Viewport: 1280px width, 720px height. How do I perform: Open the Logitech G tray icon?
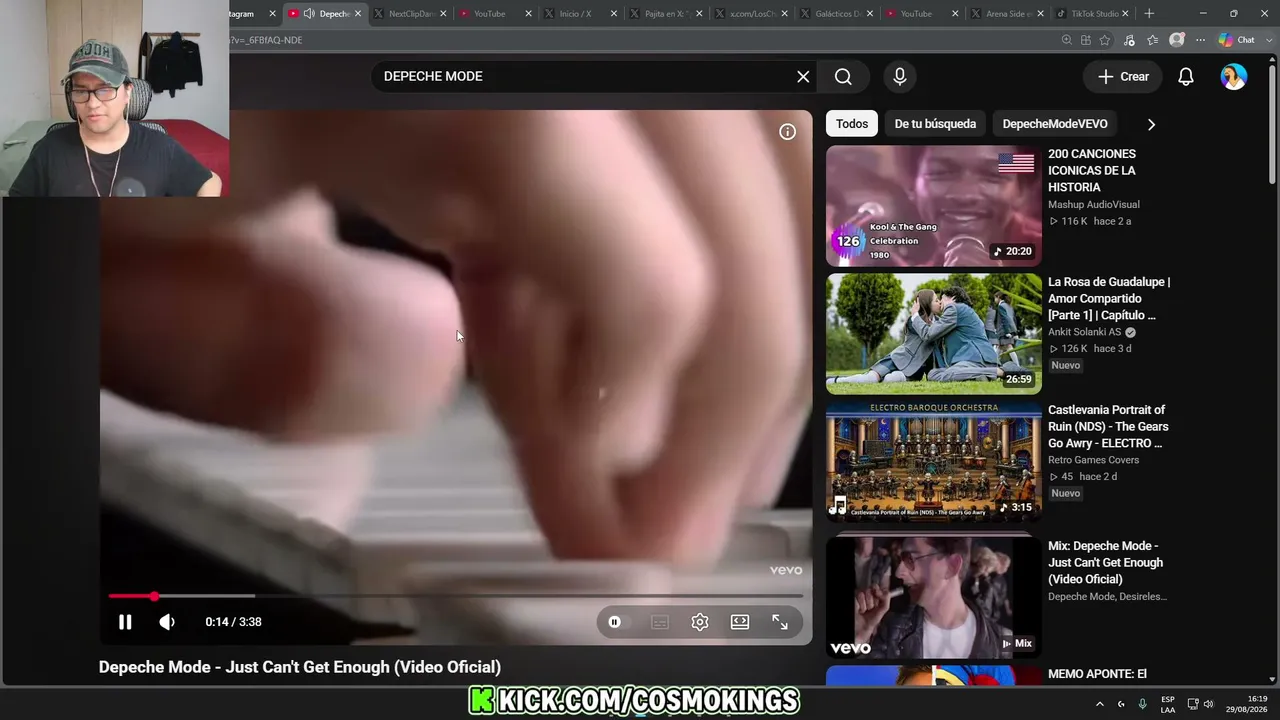(x=1121, y=704)
